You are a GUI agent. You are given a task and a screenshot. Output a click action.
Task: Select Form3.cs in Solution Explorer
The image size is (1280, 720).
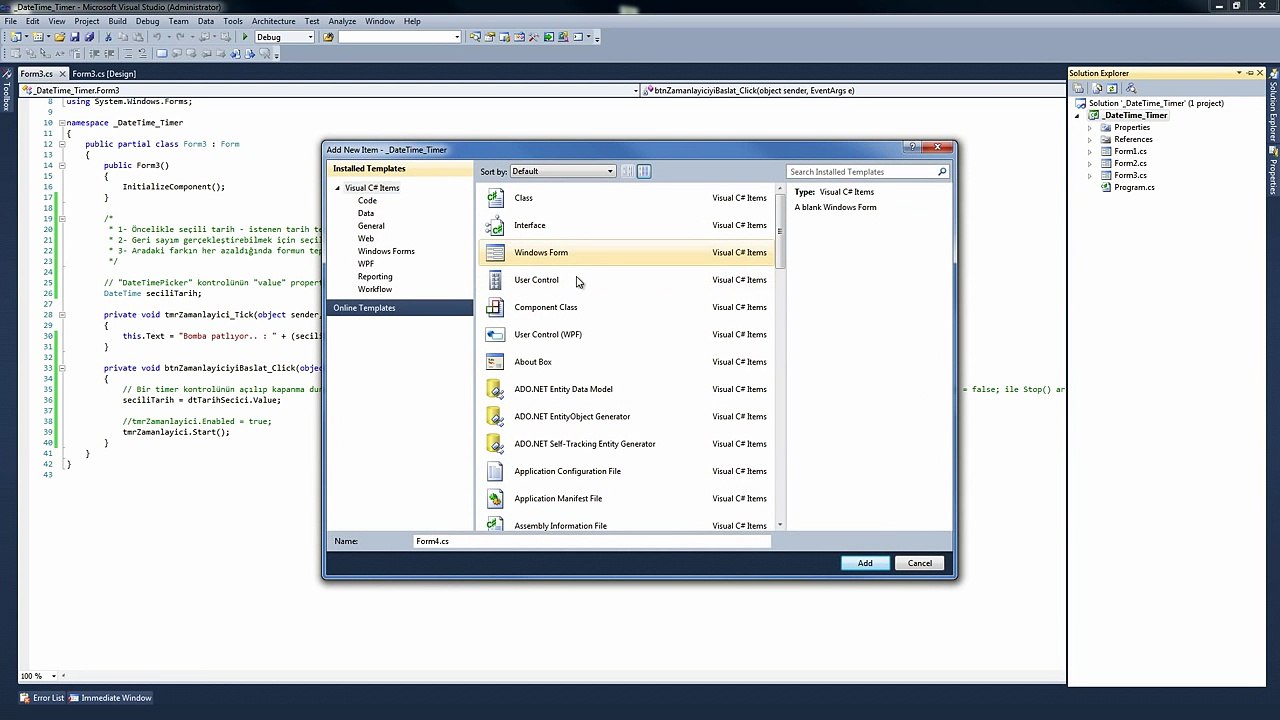click(1130, 176)
